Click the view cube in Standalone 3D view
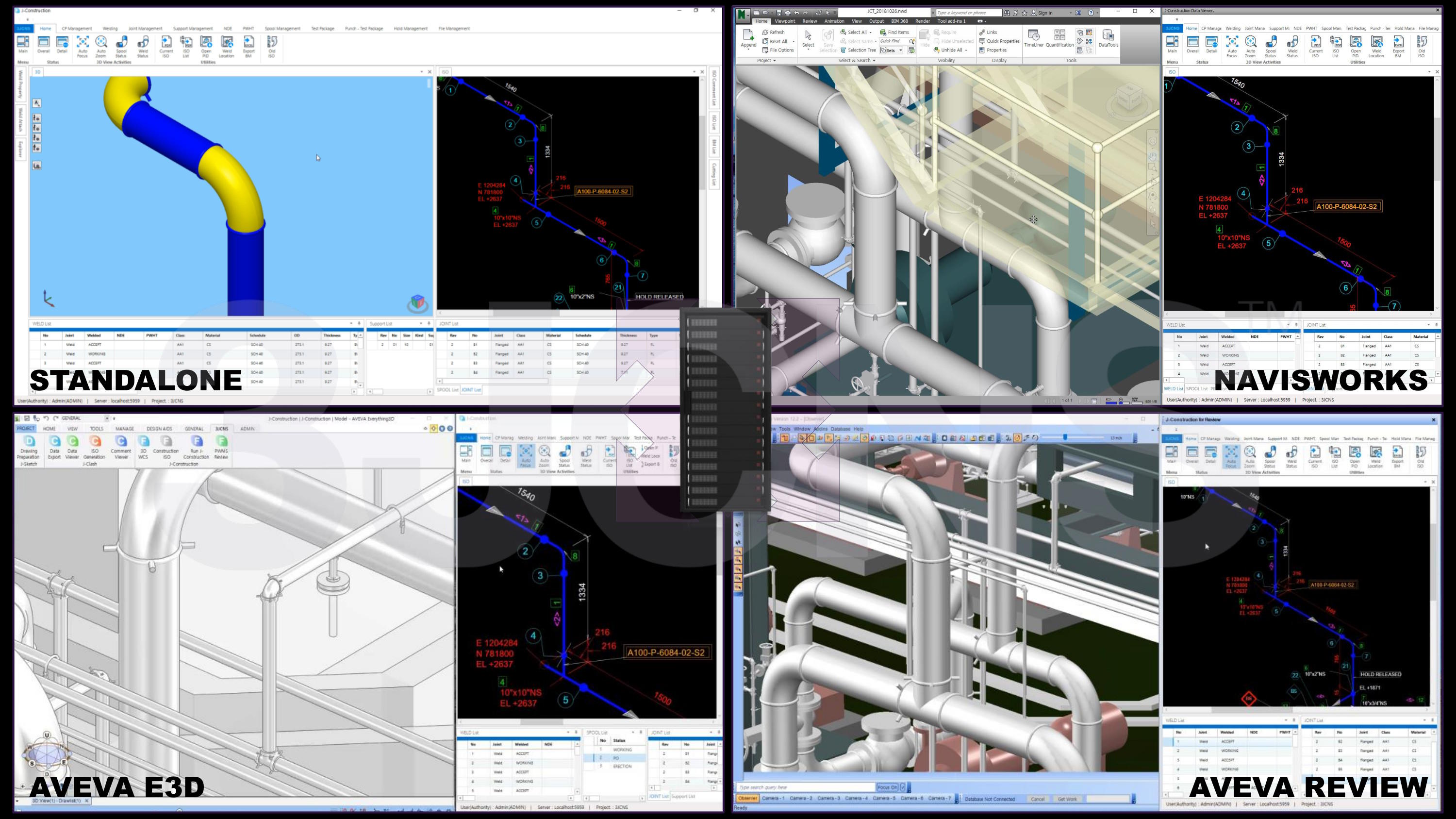Viewport: 1456px width, 819px height. coord(417,302)
